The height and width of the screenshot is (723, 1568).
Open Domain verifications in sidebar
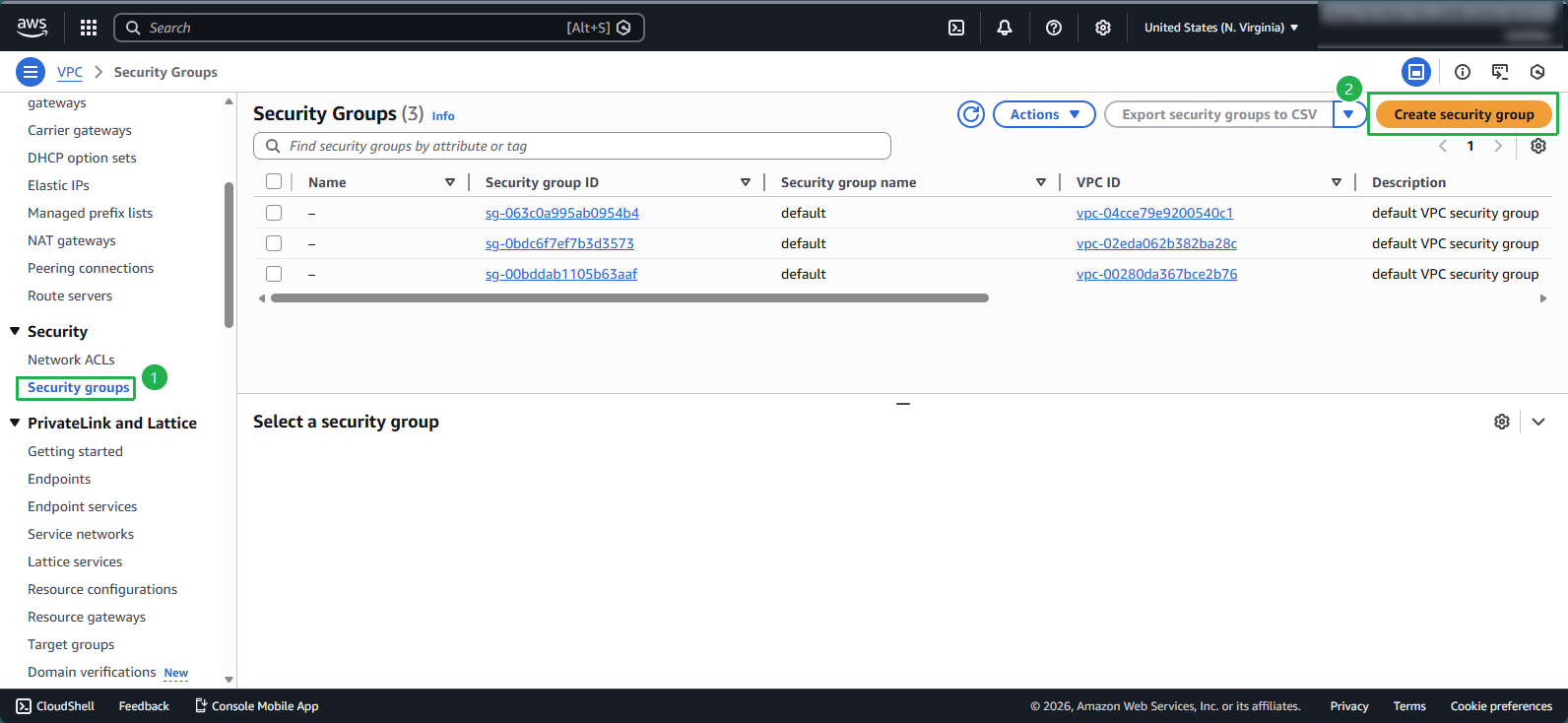click(92, 672)
